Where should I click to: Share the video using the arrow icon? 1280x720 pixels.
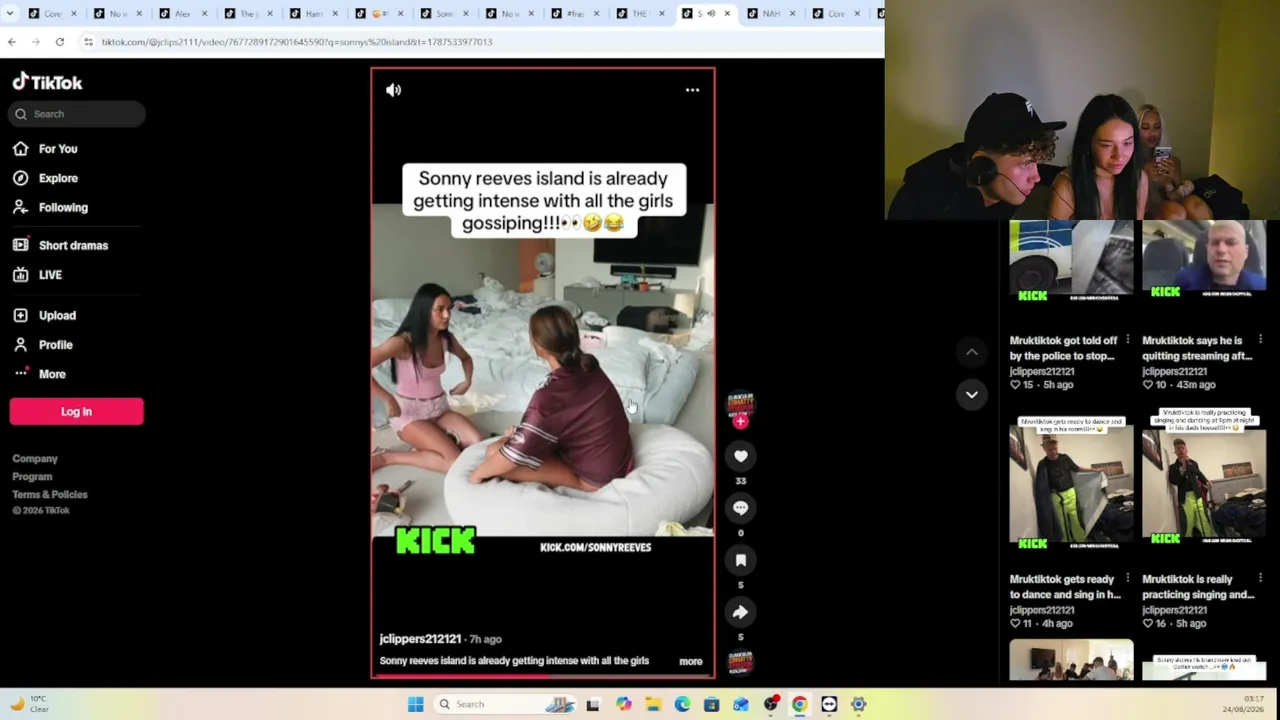[x=741, y=612]
